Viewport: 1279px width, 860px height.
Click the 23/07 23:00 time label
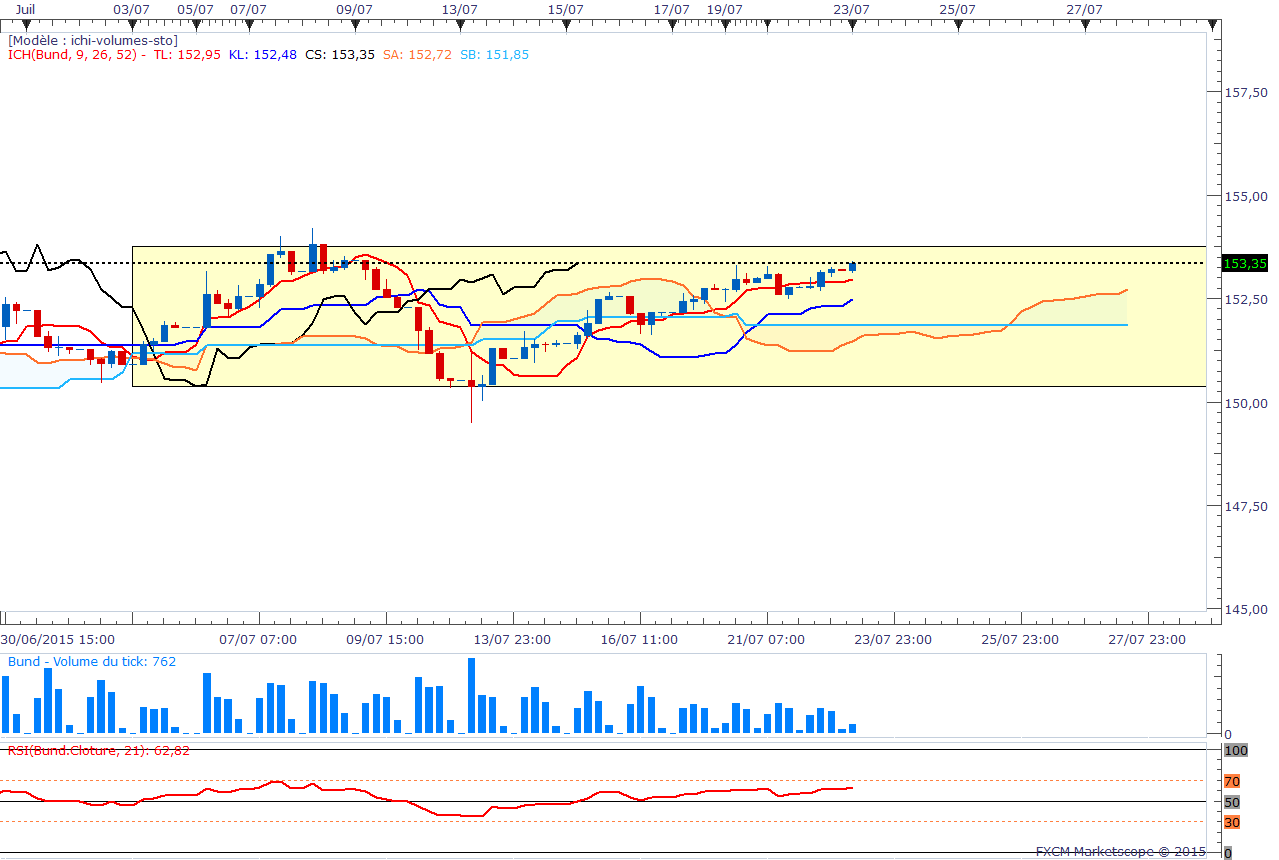[893, 639]
